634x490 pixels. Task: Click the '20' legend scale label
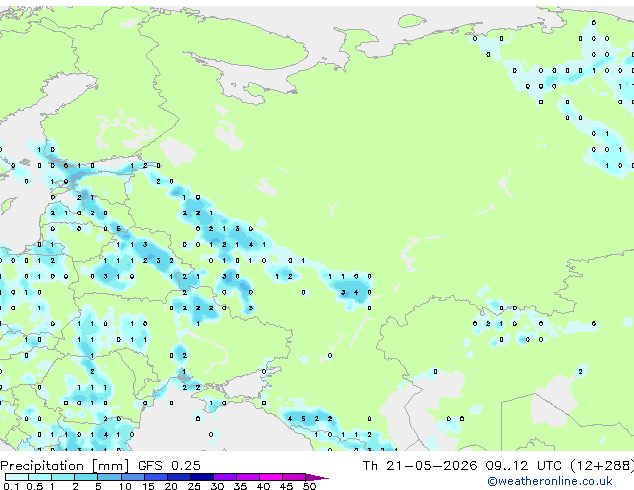[171, 486]
